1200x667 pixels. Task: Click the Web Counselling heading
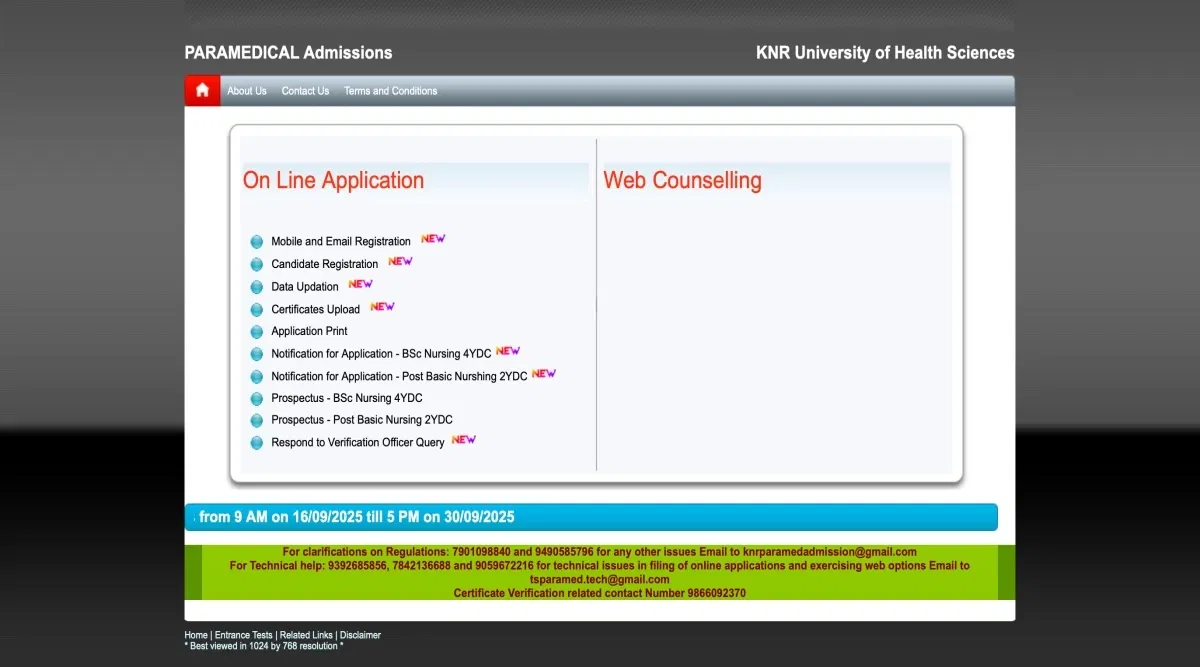683,181
